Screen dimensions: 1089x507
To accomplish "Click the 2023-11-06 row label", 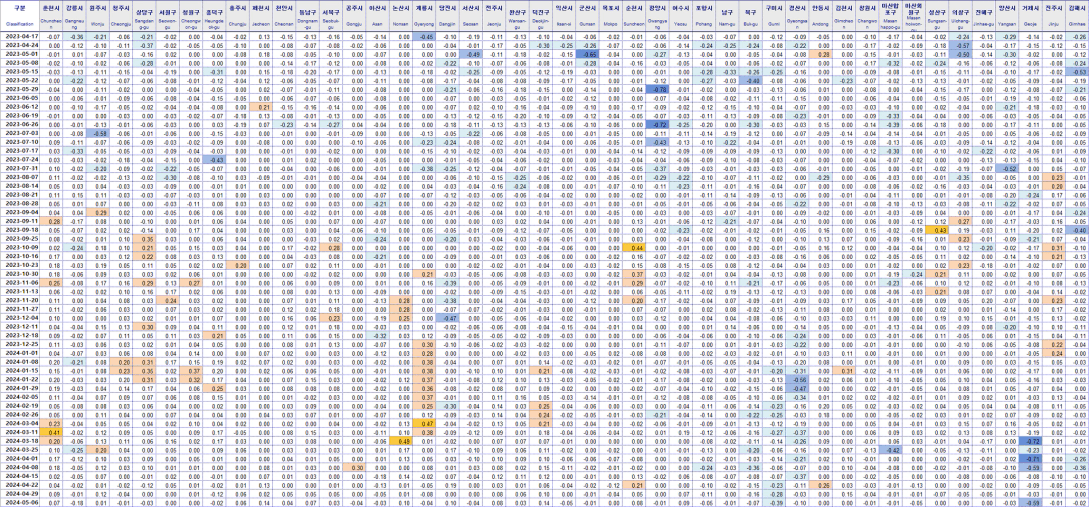I will point(19,282).
